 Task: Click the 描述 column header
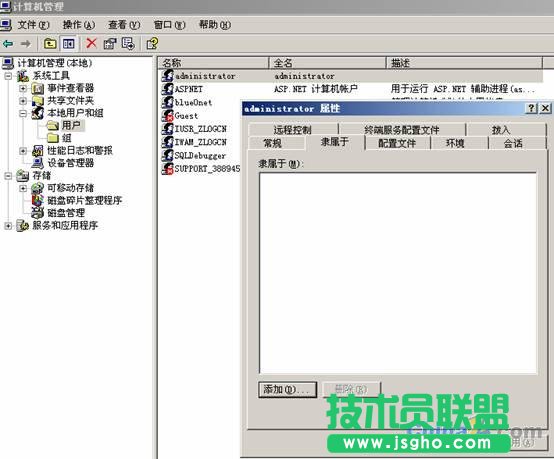coord(464,63)
